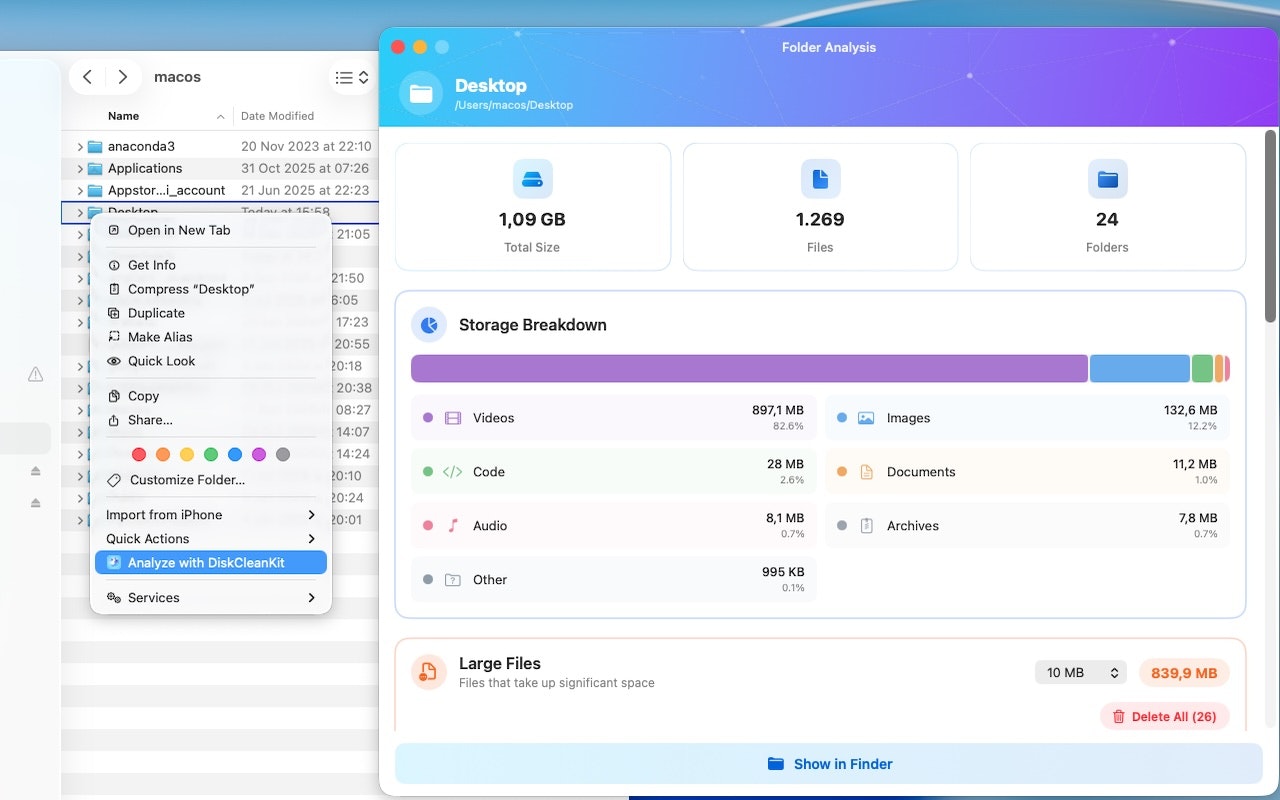The height and width of the screenshot is (800, 1280).
Task: Expand the Applications folder row
Action: pyautogui.click(x=80, y=168)
